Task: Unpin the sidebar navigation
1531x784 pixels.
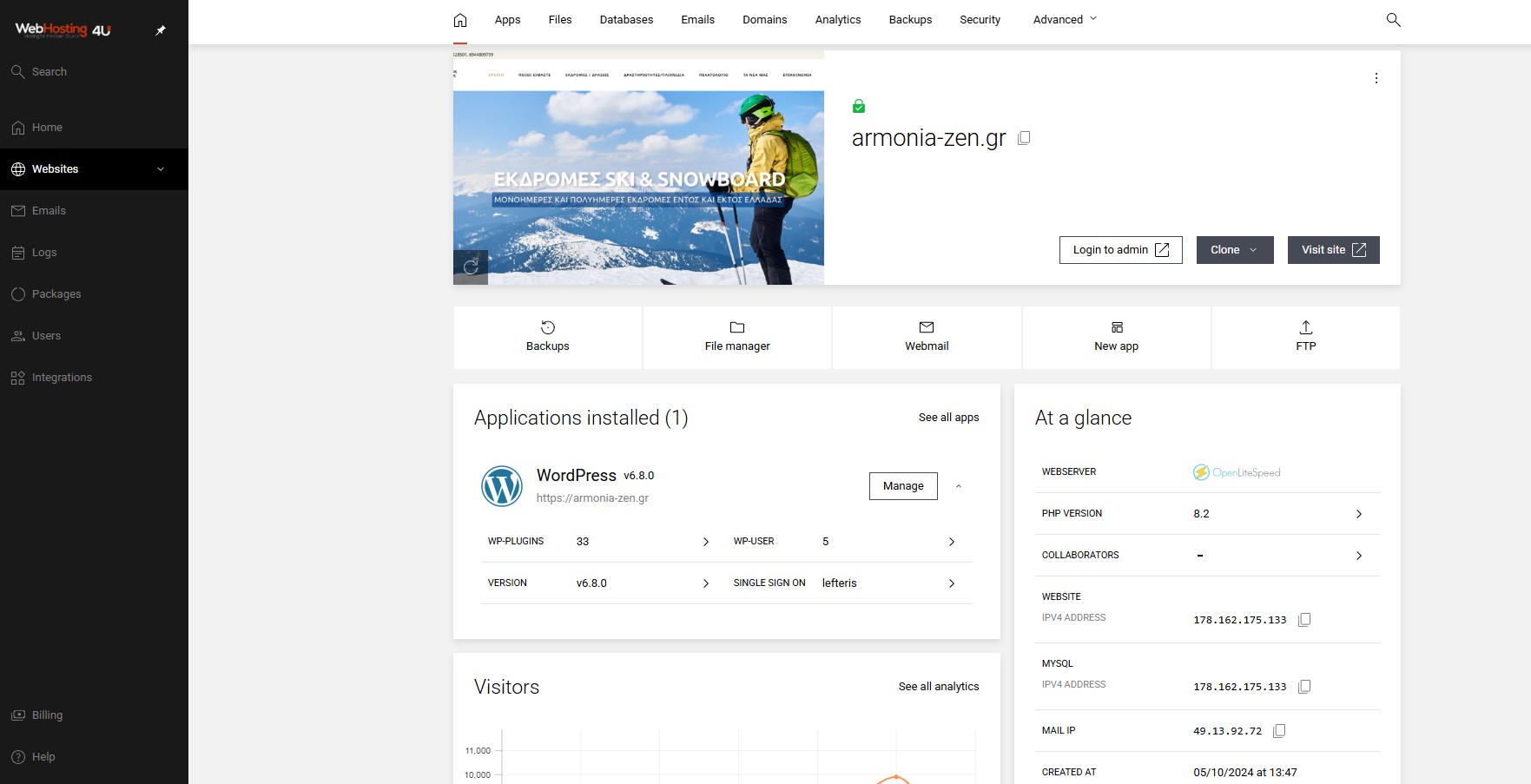Action: point(160,30)
